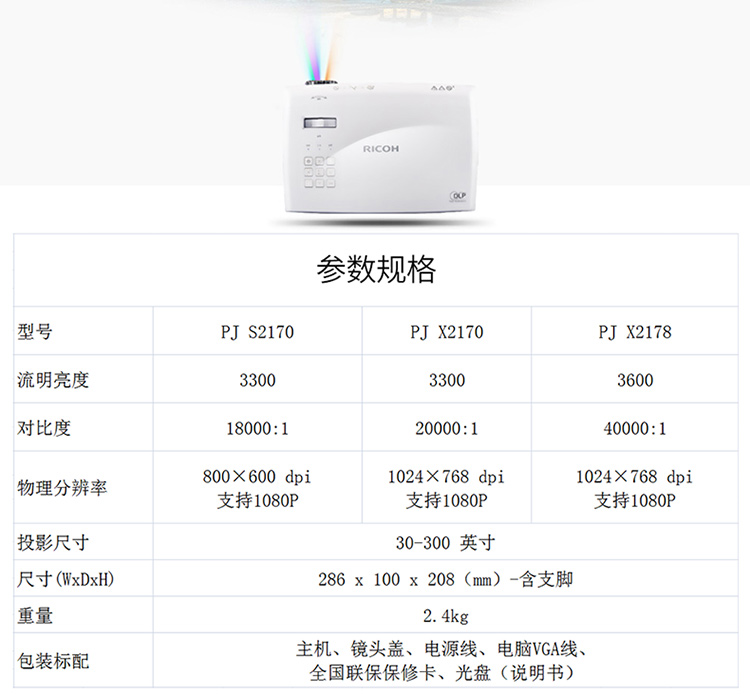Click the 800×600 dpi resolution cell

point(257,488)
